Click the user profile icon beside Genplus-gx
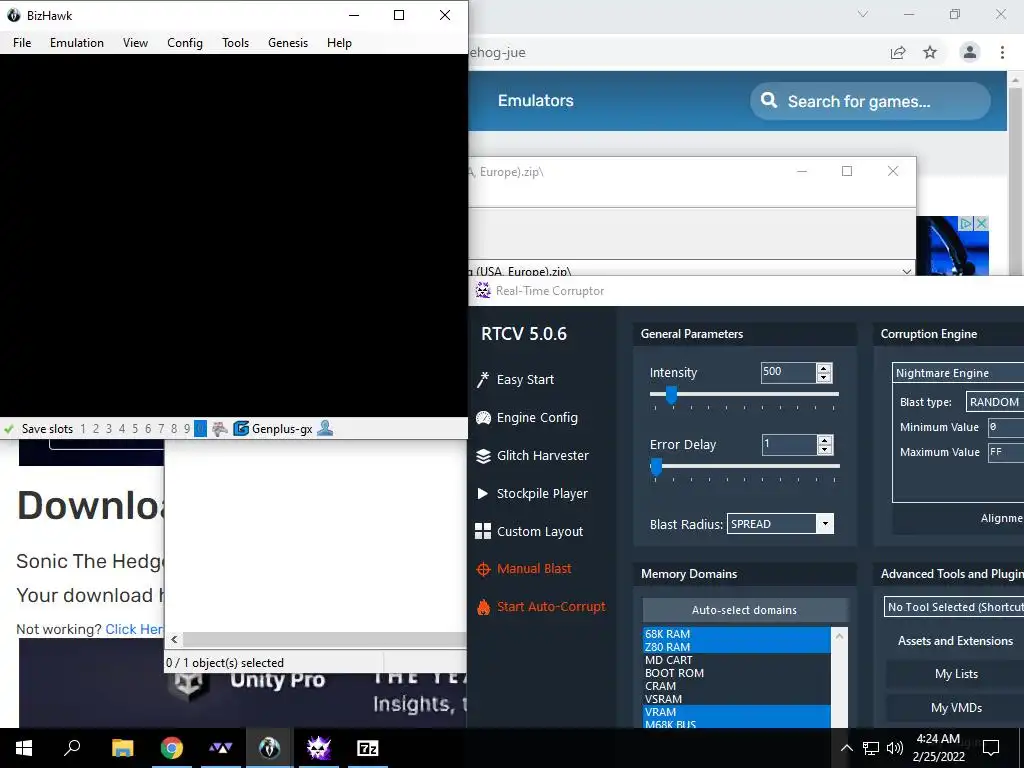Viewport: 1024px width, 768px height. 325,428
